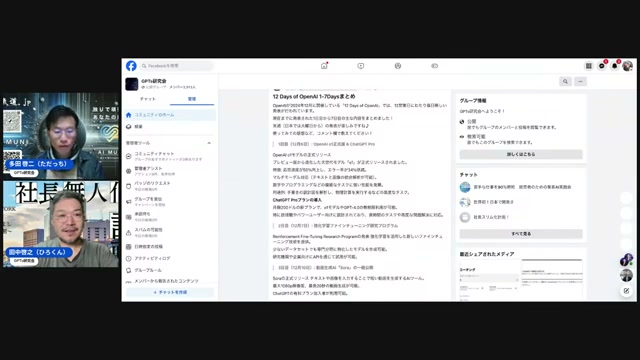Open the Messenger icon with badge
The width and height of the screenshot is (640, 360).
[x=602, y=66]
